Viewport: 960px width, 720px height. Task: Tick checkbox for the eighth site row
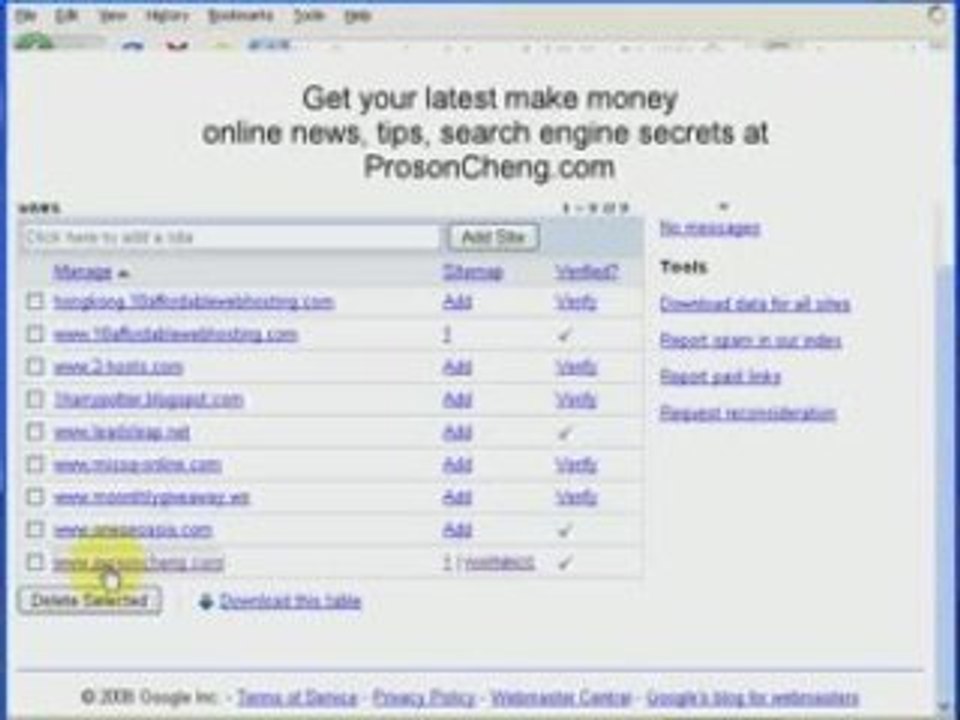point(35,529)
